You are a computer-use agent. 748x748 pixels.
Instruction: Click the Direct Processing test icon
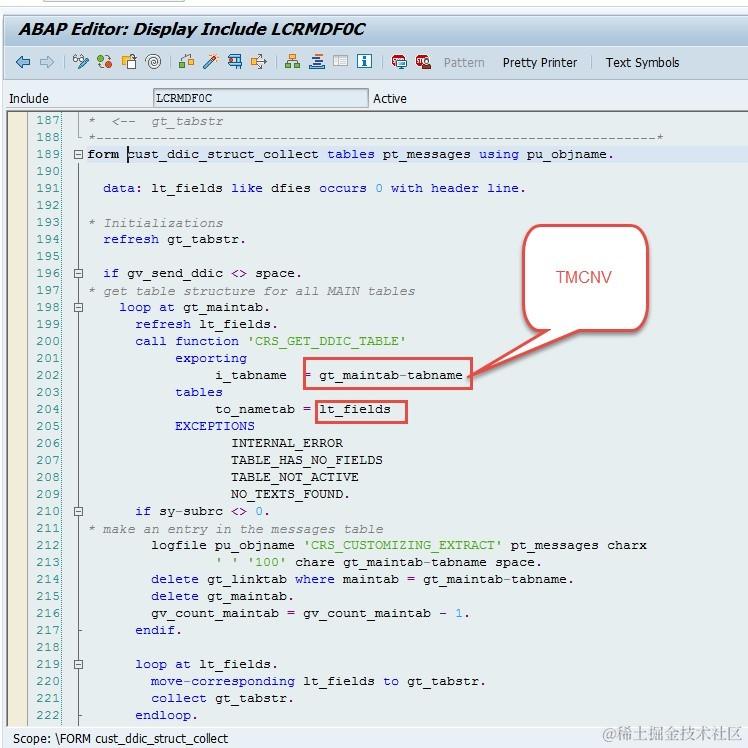tap(235, 62)
